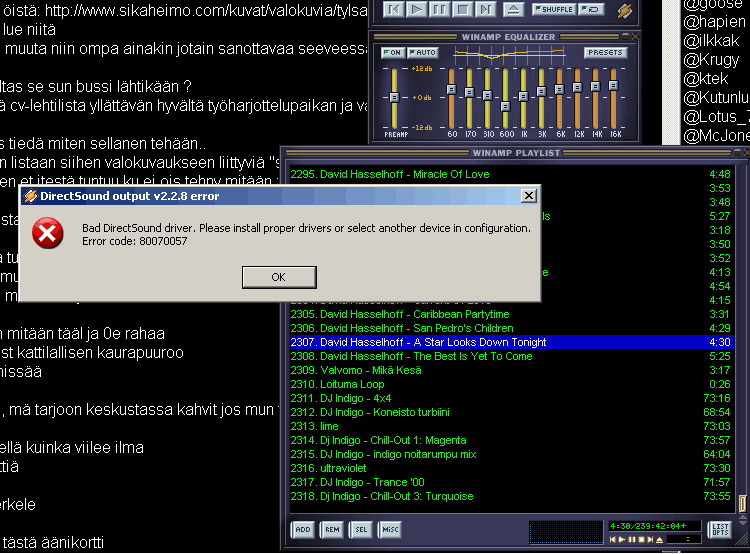The image size is (750, 554).
Task: Click the 3K band slider handle
Action: (x=541, y=91)
